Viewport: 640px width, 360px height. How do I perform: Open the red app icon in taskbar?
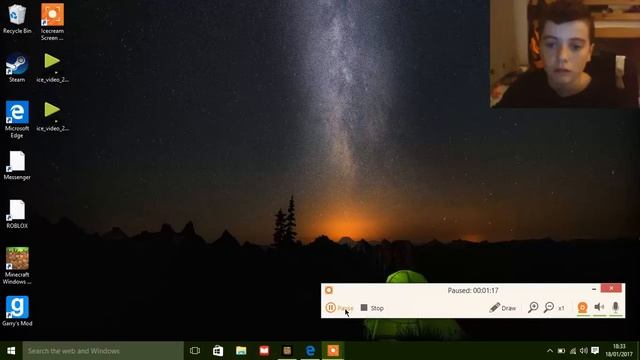pyautogui.click(x=264, y=351)
